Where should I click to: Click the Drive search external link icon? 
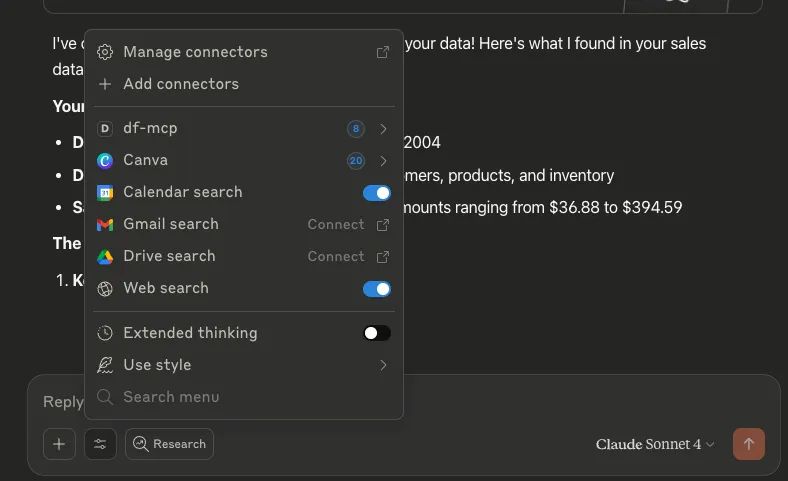click(383, 257)
